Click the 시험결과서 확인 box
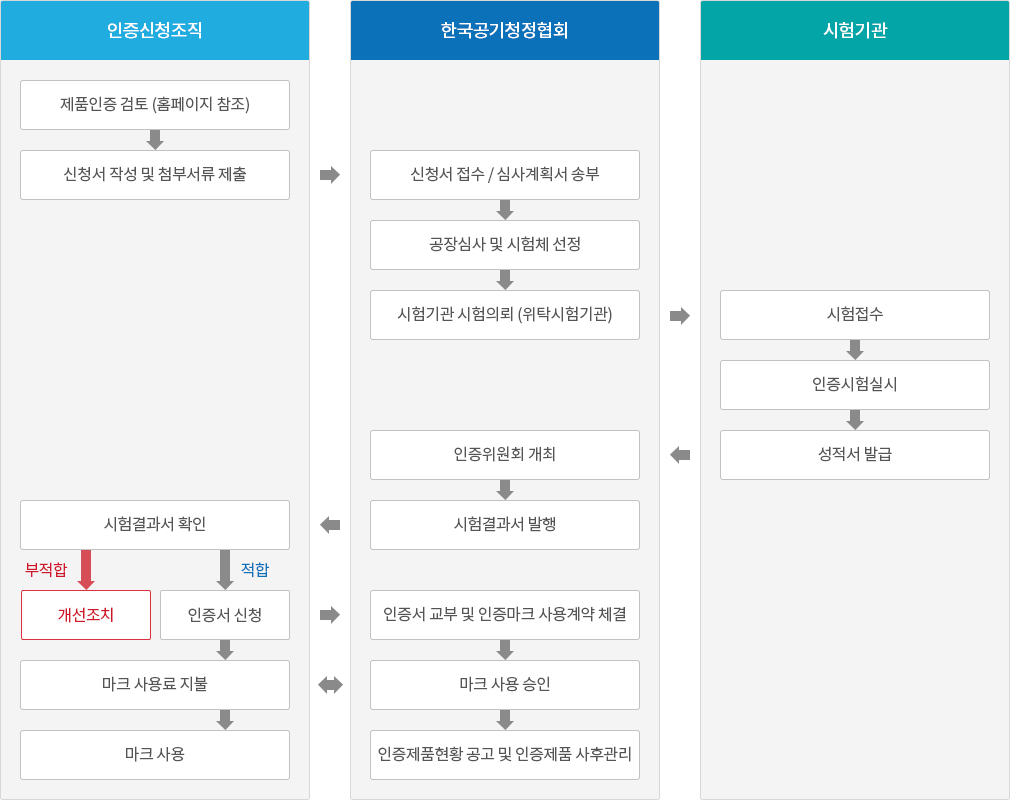Viewport: 1010px width, 800px height. point(155,525)
